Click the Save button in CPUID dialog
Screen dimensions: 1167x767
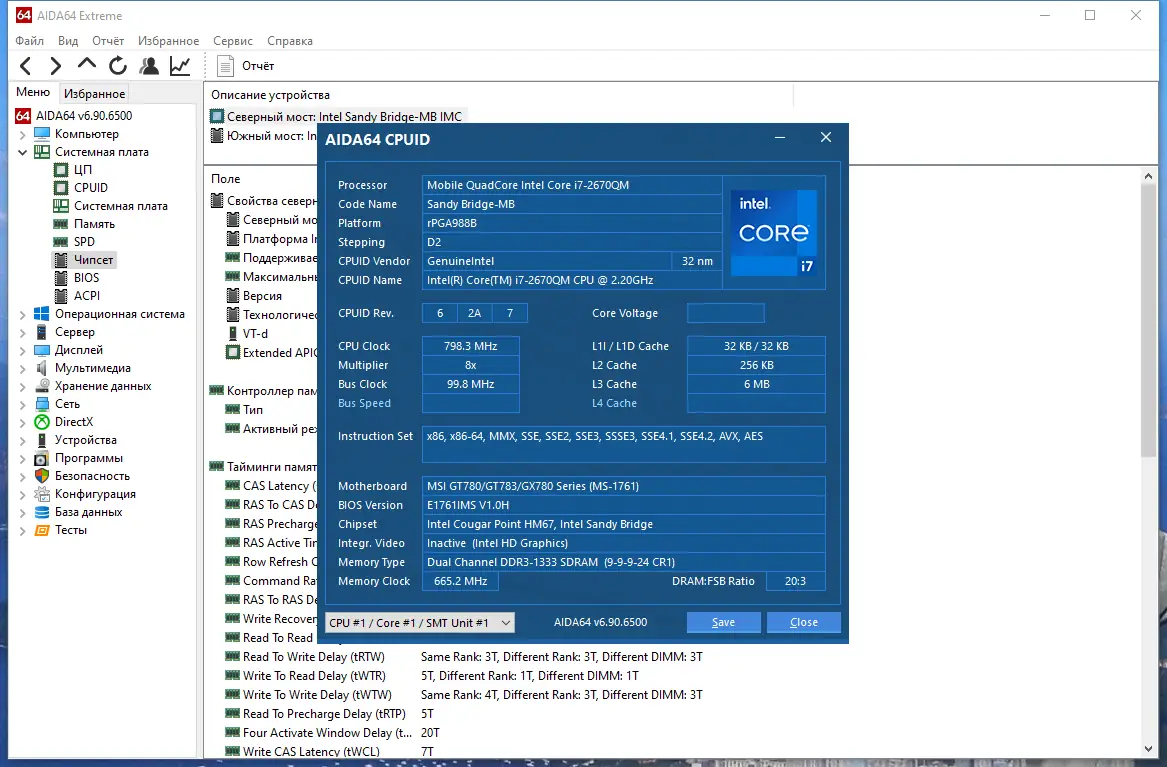[723, 622]
